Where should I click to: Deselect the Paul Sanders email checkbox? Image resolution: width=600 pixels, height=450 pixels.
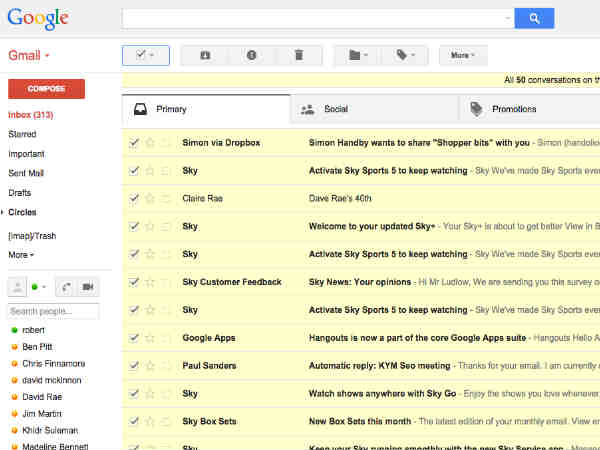[x=134, y=366]
